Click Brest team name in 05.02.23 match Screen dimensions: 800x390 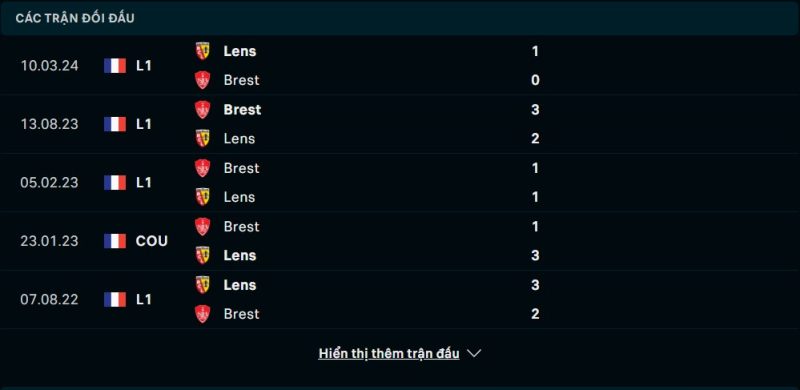click(241, 168)
